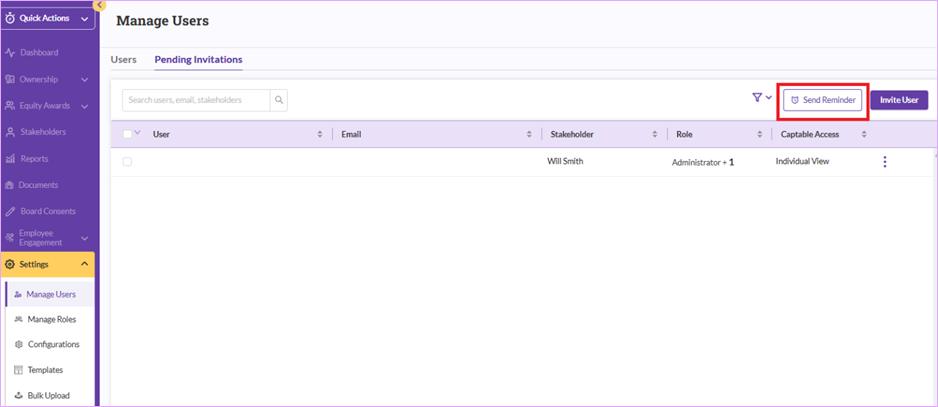
Task: Click the search magnifier icon
Action: 279,101
